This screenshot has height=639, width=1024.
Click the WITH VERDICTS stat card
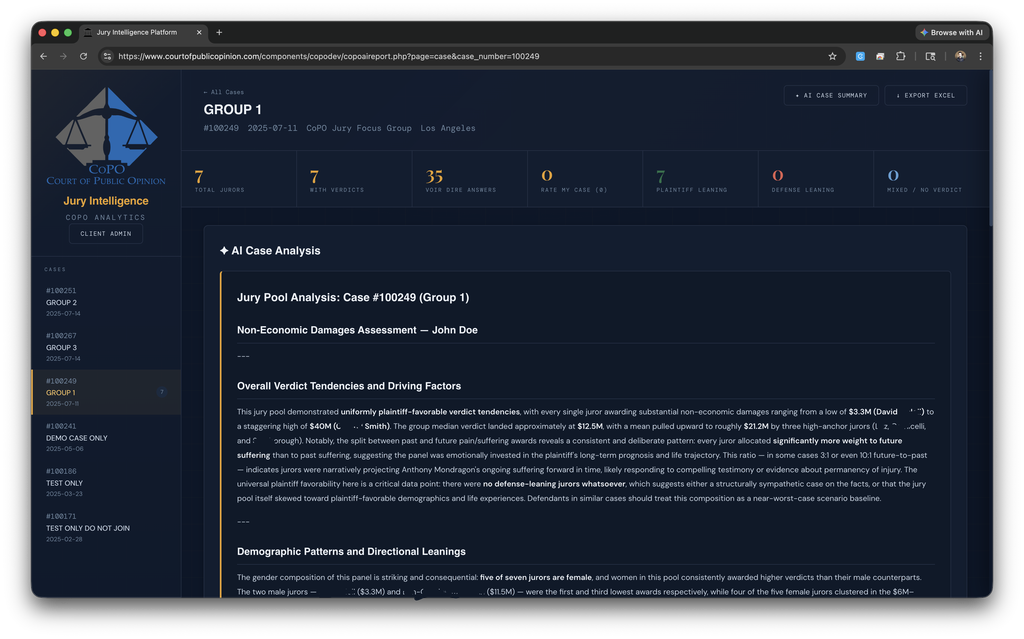[355, 179]
